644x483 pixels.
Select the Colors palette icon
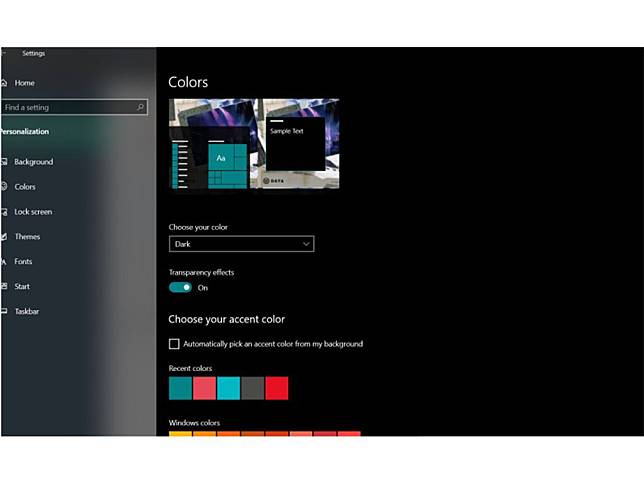pyautogui.click(x=5, y=186)
